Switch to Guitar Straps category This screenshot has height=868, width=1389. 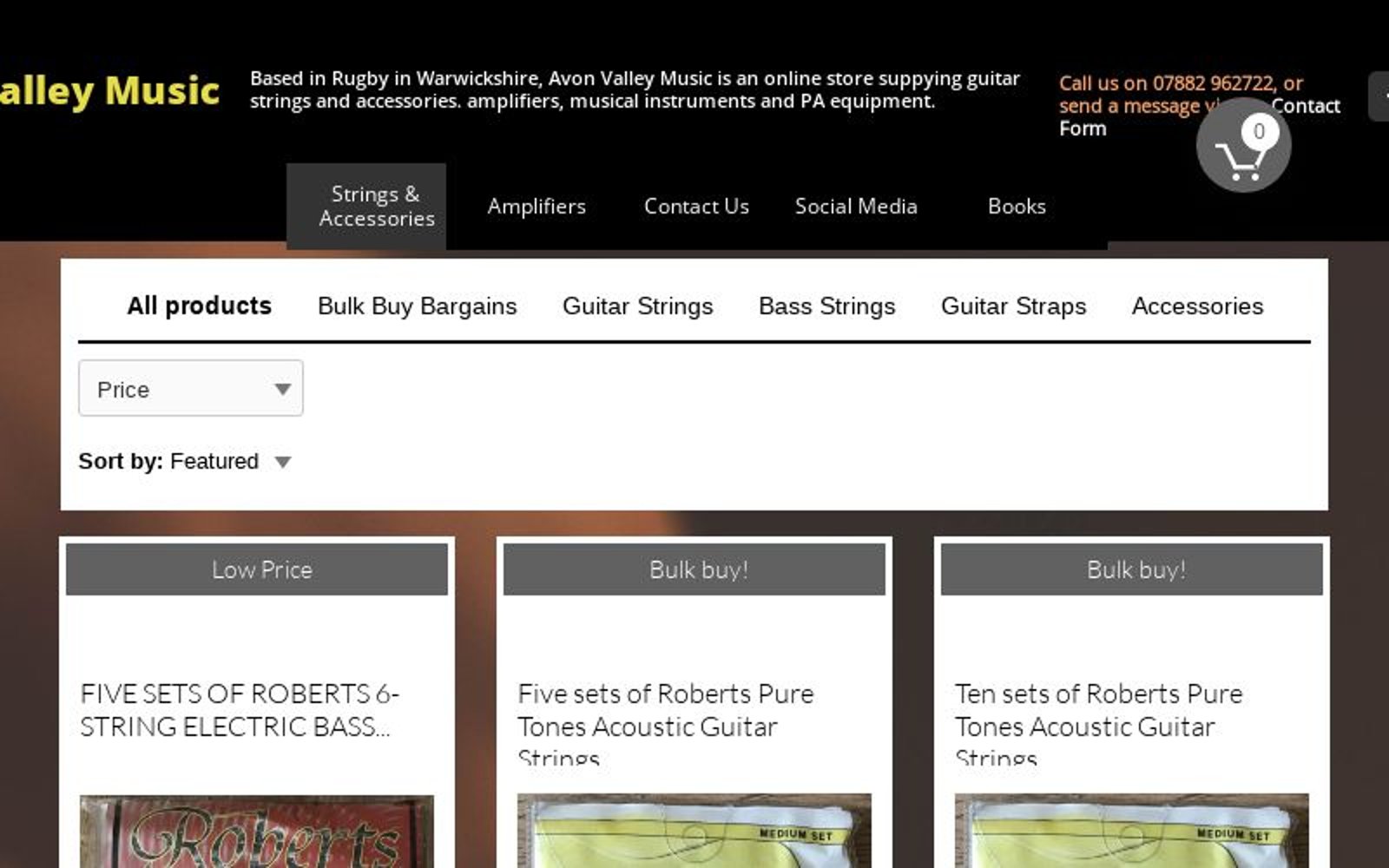[x=1013, y=306]
